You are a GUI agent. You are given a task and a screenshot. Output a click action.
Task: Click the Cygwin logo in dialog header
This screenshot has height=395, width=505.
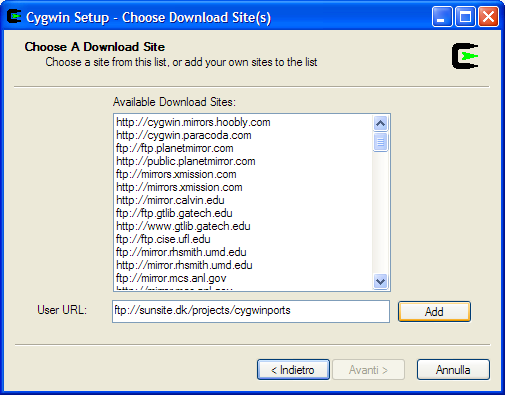point(465,56)
